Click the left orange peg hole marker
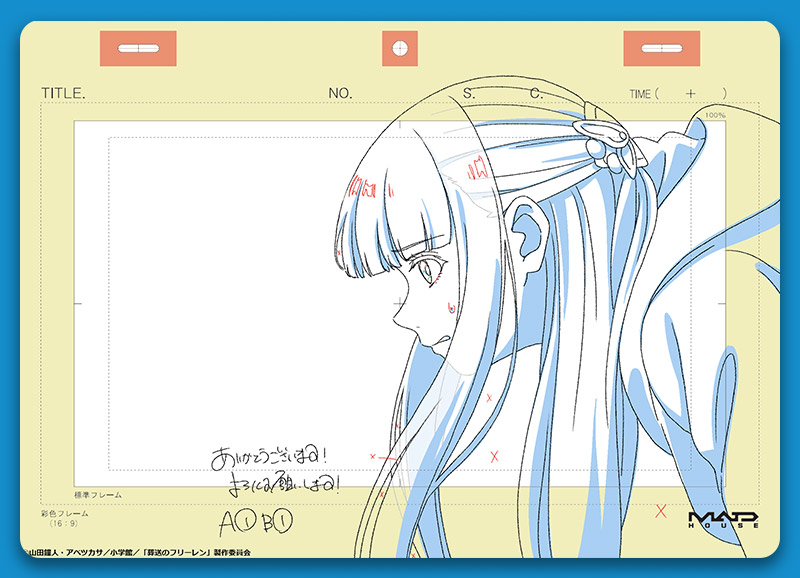The image size is (800, 578). click(138, 48)
